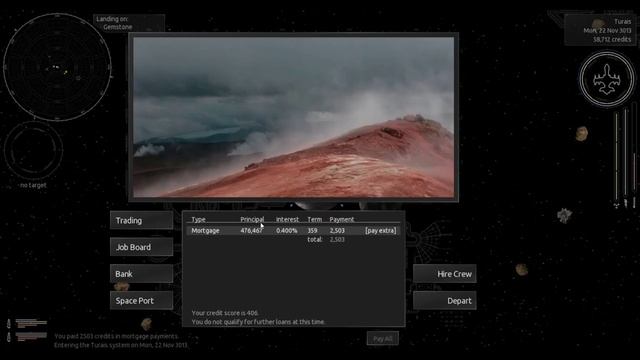Viewport: 640px width, 360px height.
Task: Click the Landing on Gemstone label
Action: click(114, 23)
